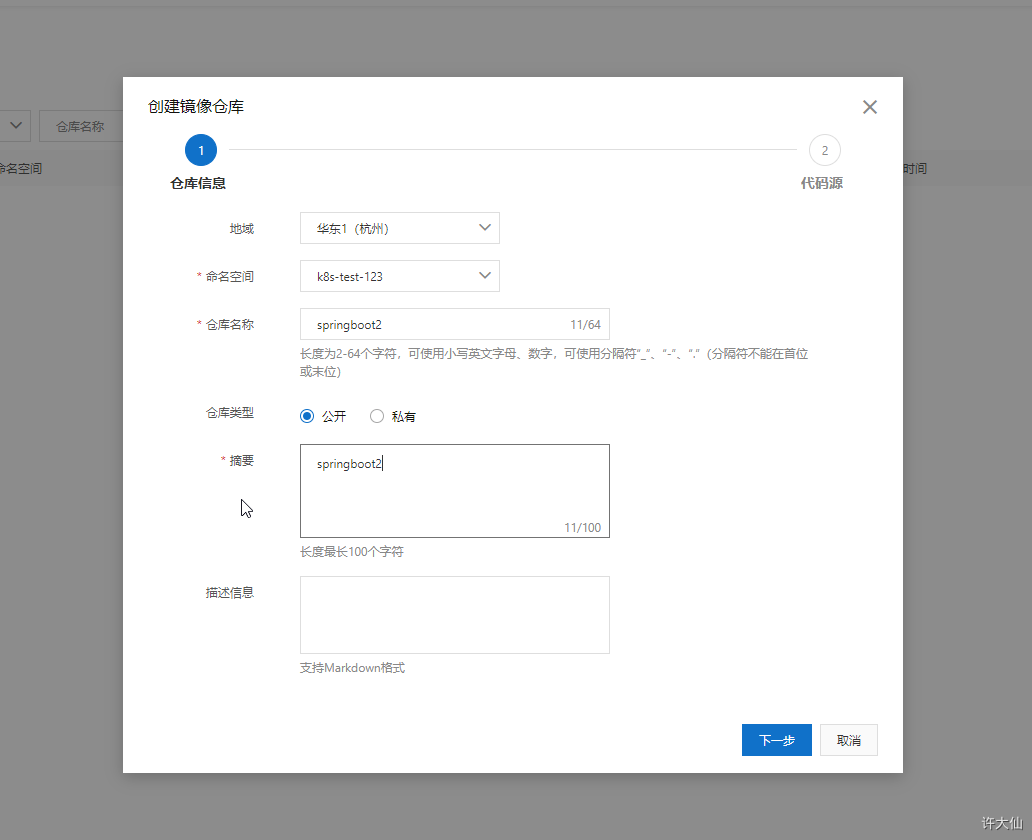Select step 2 代码源 circle
Viewport: 1032px width, 840px height.
tap(825, 150)
